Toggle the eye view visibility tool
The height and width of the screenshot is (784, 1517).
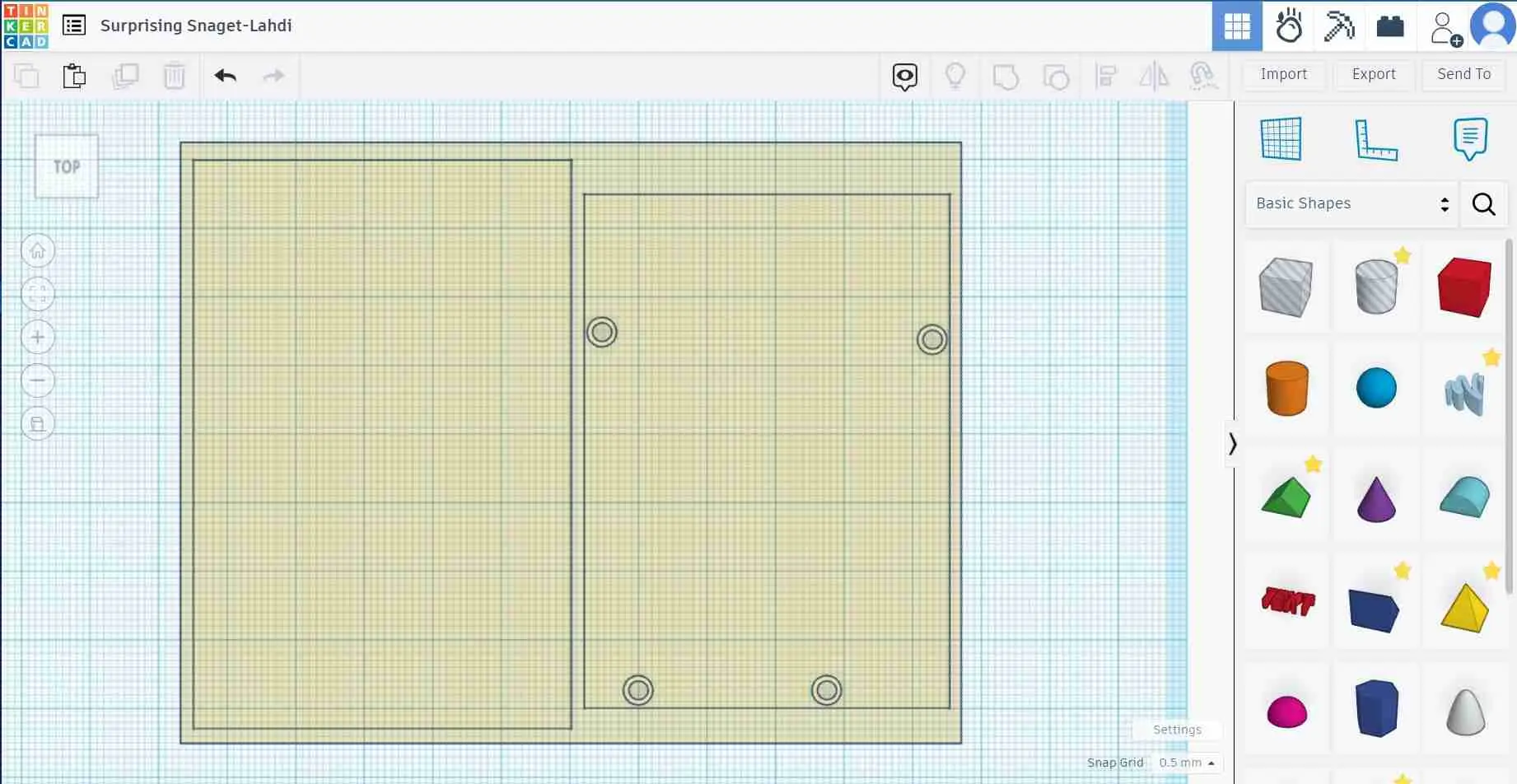(x=904, y=76)
